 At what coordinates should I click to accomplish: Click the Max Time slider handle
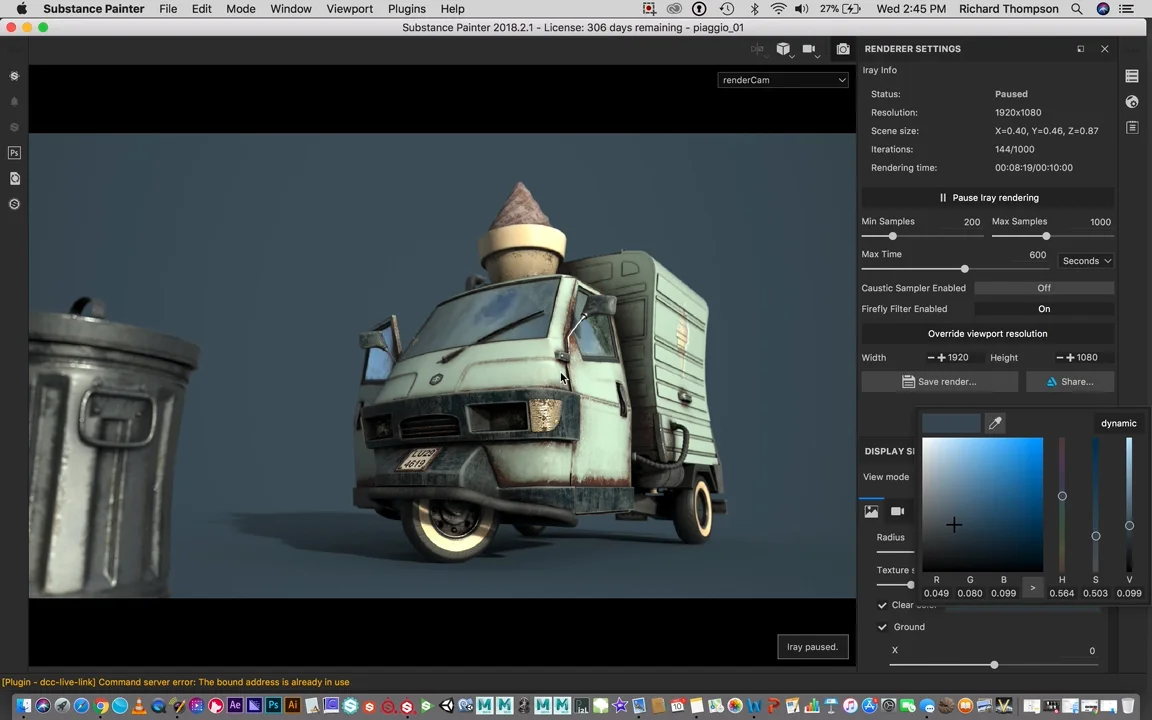point(965,269)
